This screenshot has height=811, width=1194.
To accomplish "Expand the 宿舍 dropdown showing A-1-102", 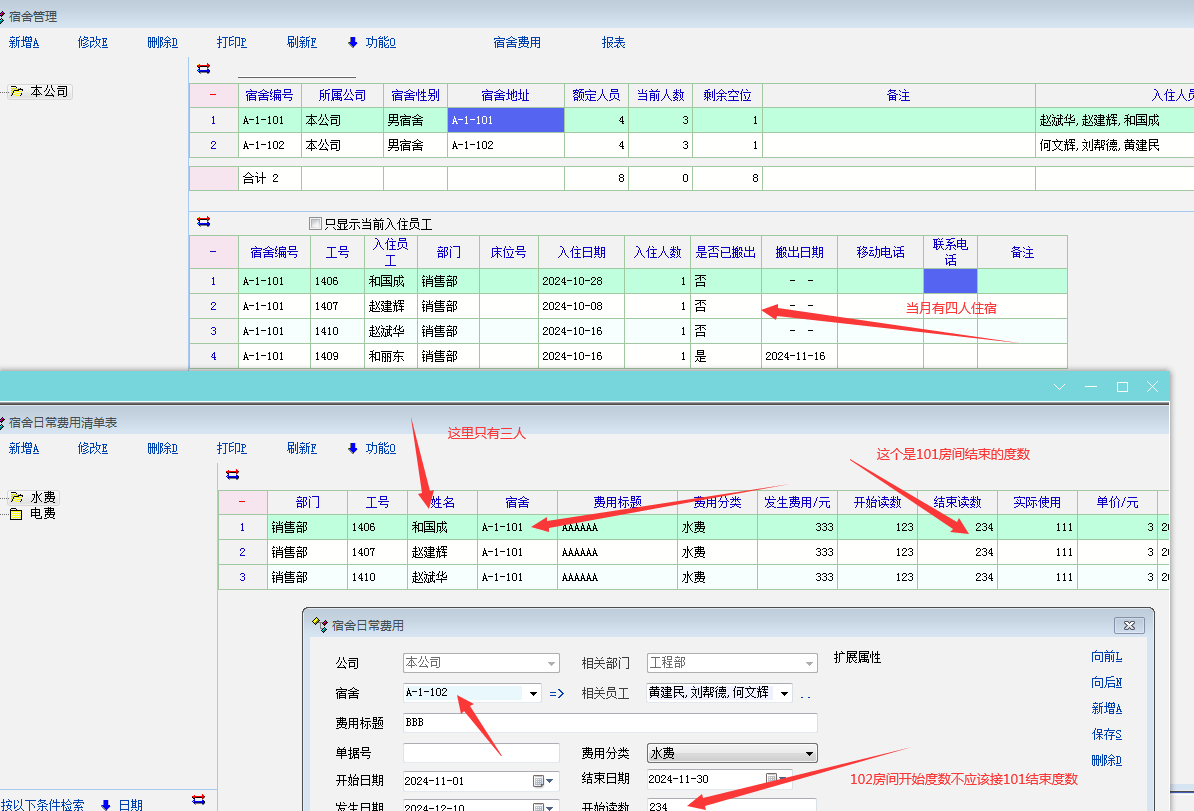I will point(533,693).
